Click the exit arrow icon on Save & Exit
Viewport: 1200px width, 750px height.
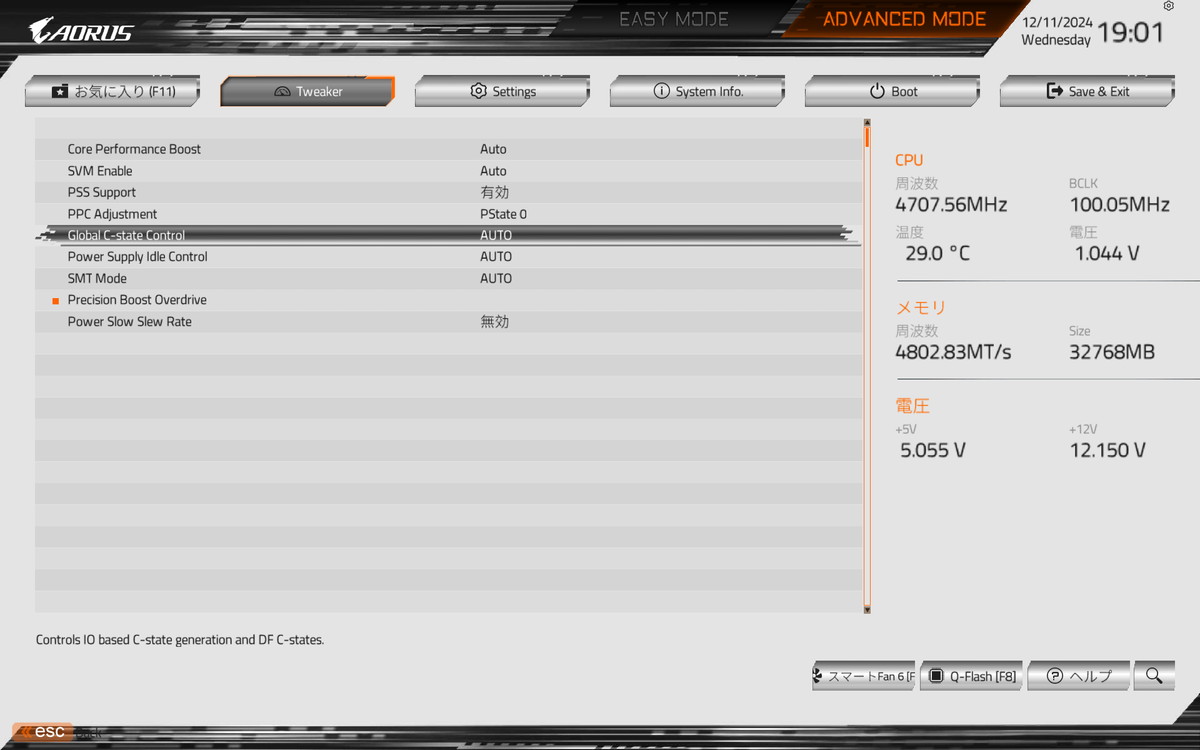(1054, 91)
